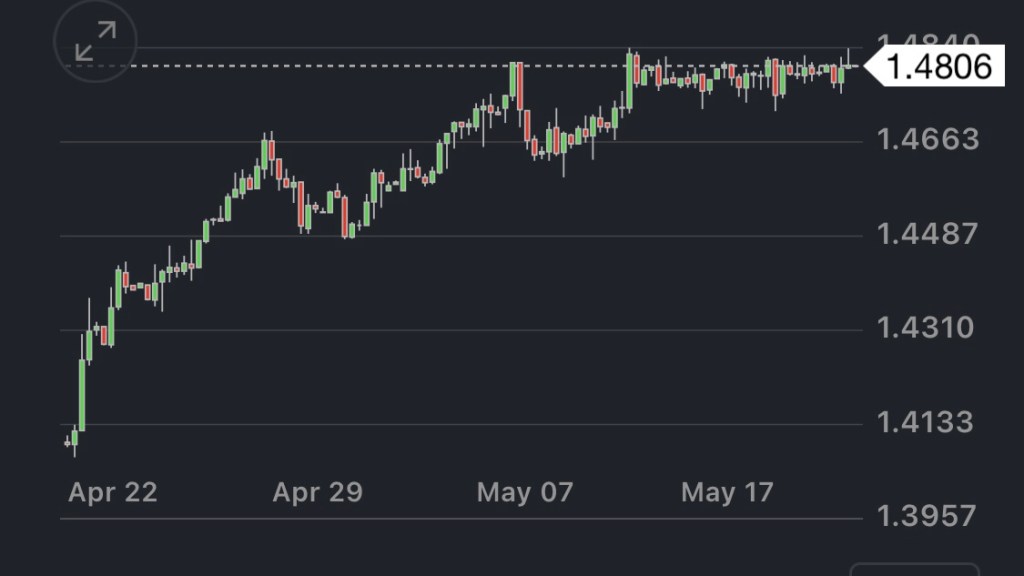Select the Apr 22 date label
Image resolution: width=1024 pixels, height=576 pixels.
[x=113, y=492]
